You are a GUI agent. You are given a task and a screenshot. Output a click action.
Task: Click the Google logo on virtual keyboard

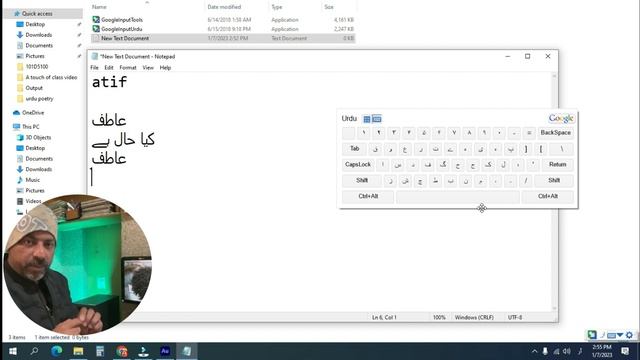click(x=561, y=118)
